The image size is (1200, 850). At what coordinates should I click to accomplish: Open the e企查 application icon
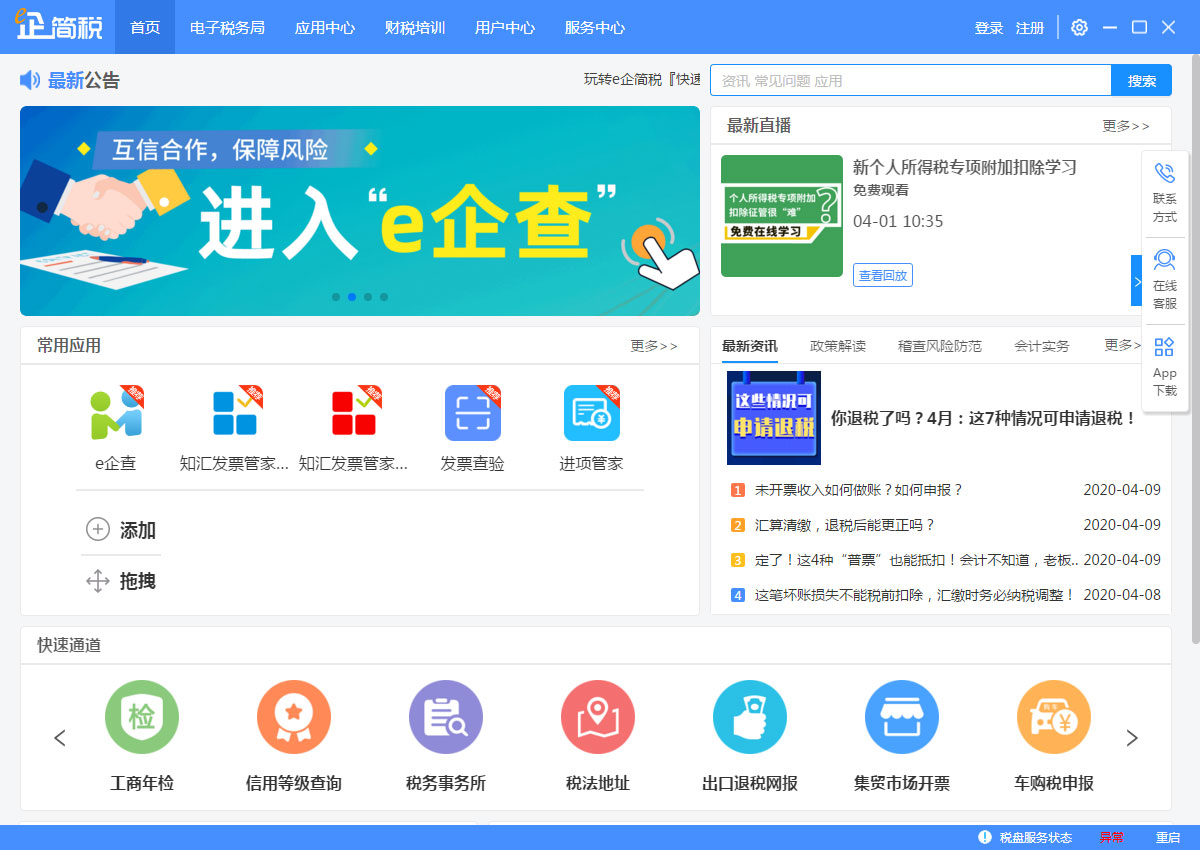(x=116, y=412)
